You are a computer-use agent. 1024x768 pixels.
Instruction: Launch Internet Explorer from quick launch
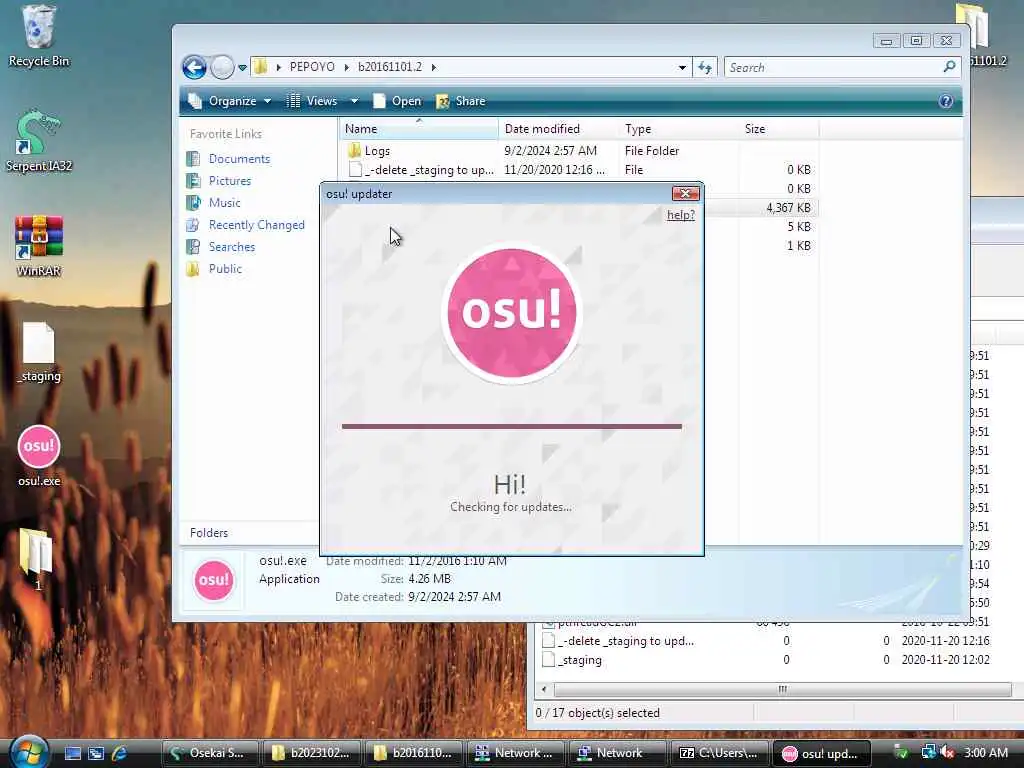pyautogui.click(x=120, y=754)
